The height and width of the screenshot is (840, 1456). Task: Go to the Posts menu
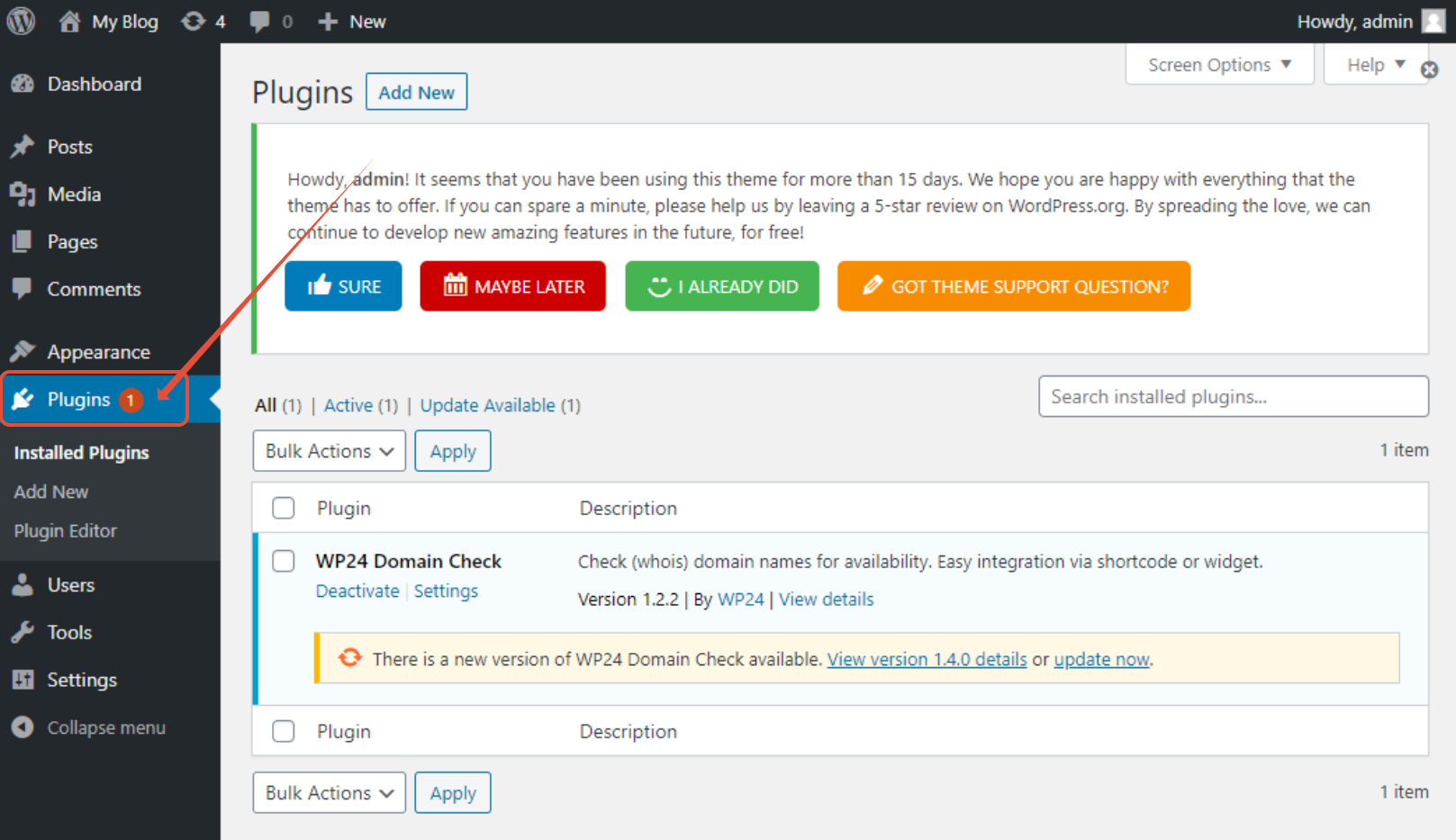[70, 147]
